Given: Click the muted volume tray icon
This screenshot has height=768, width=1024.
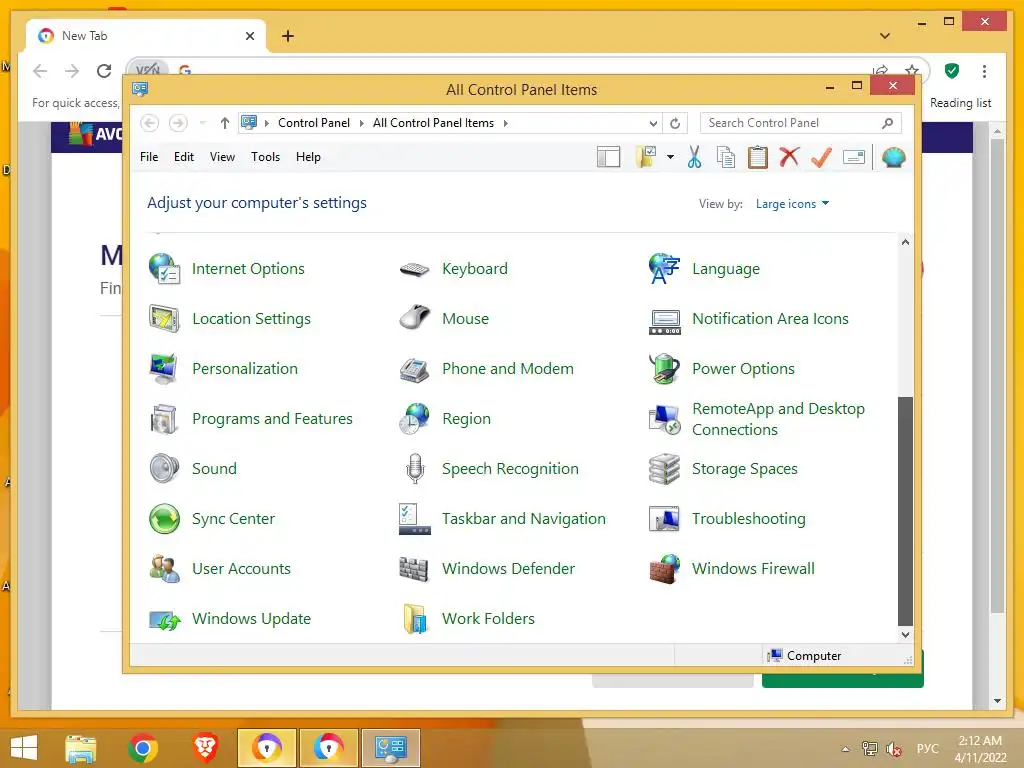Looking at the screenshot, I should click(894, 749).
